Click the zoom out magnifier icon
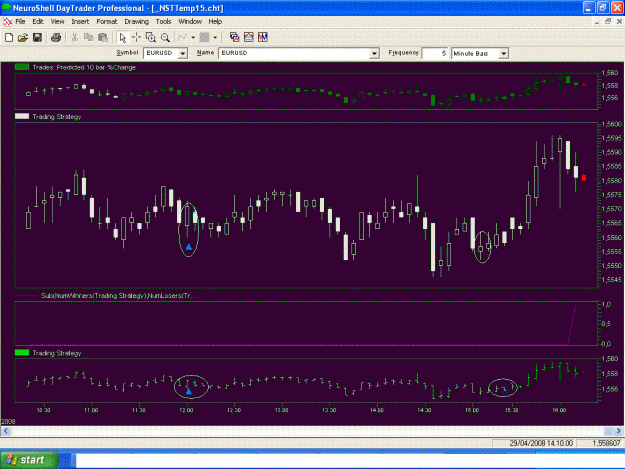 [165, 37]
